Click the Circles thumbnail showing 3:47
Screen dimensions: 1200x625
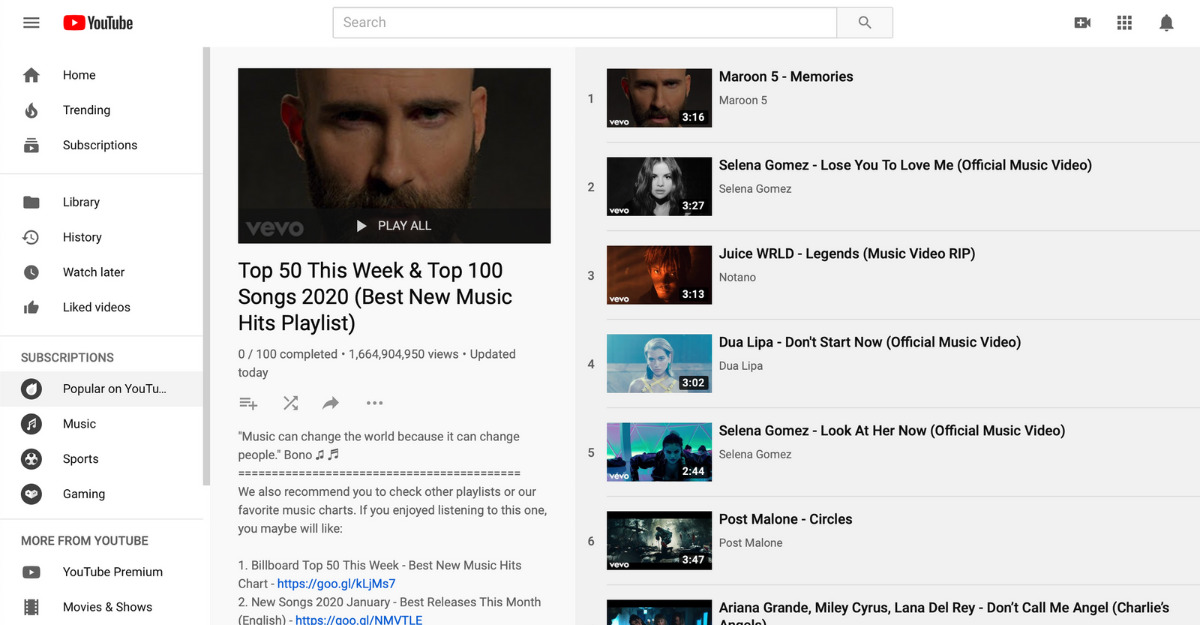(659, 540)
